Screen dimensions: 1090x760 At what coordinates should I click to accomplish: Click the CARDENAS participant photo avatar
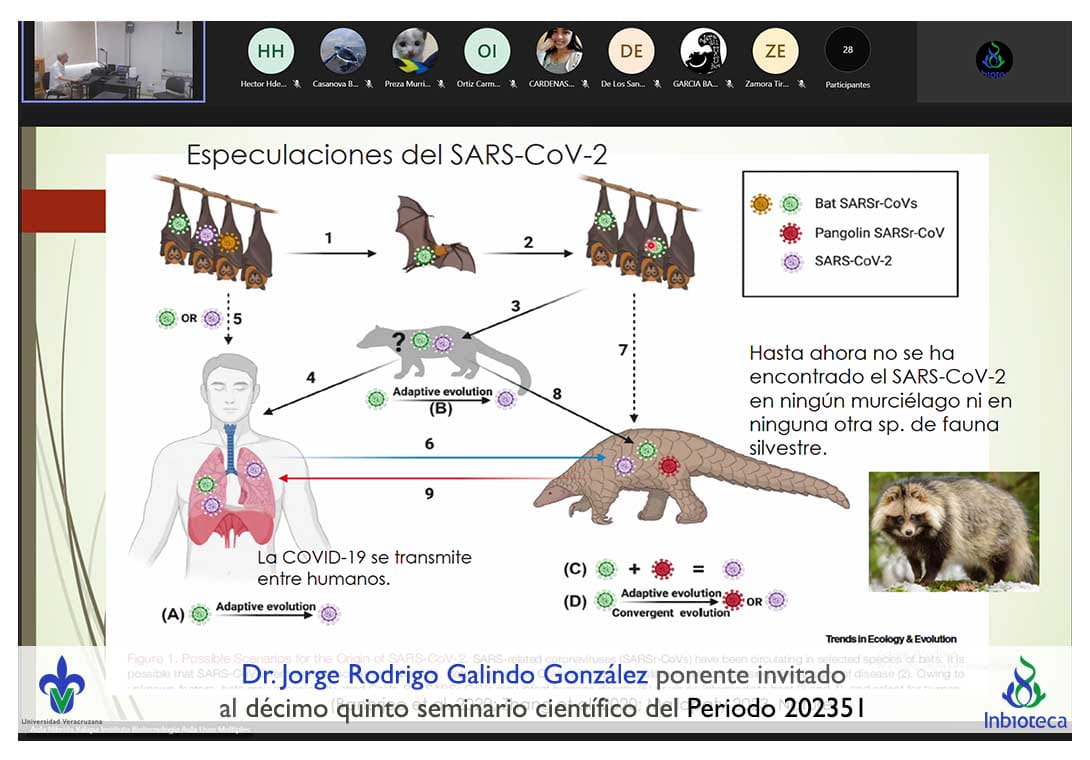(x=559, y=50)
